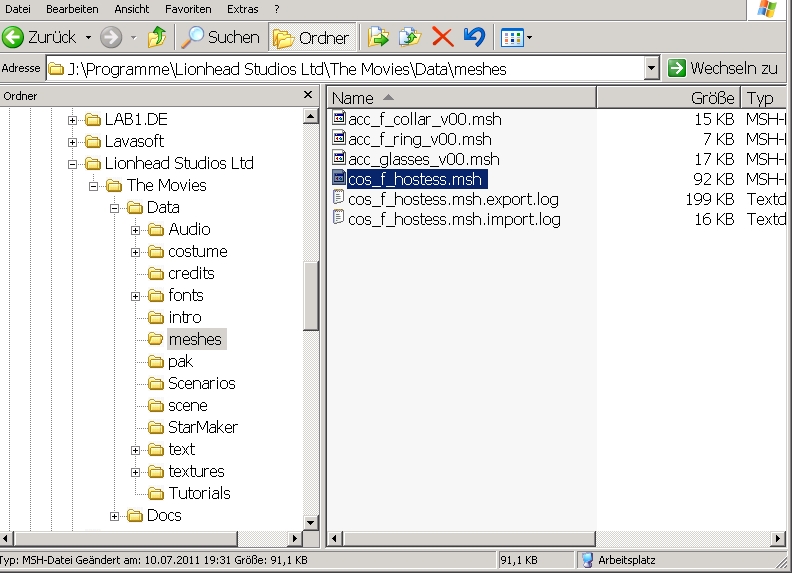Toggle the Ordner folder pane button

[x=312, y=38]
